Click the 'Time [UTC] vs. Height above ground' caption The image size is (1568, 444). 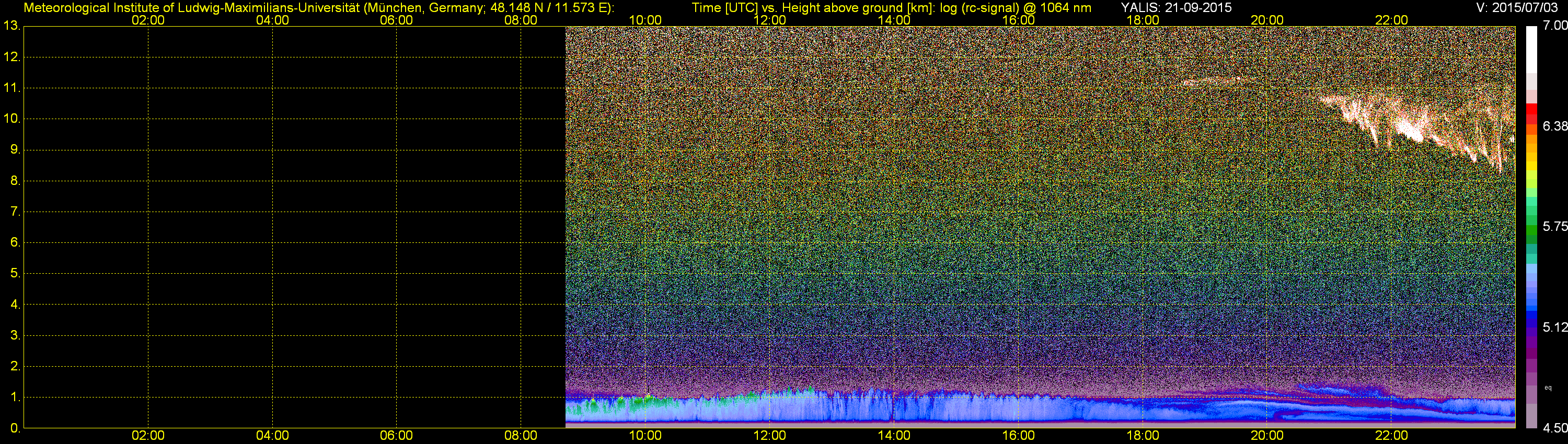coord(891,7)
